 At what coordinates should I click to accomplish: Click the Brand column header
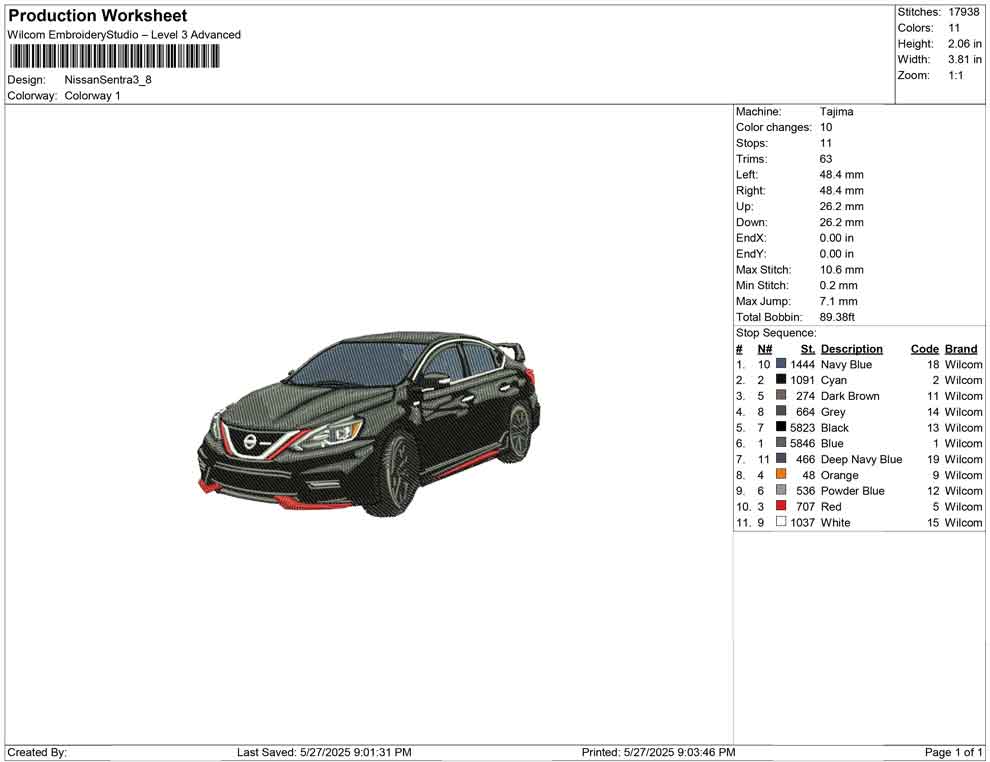961,349
